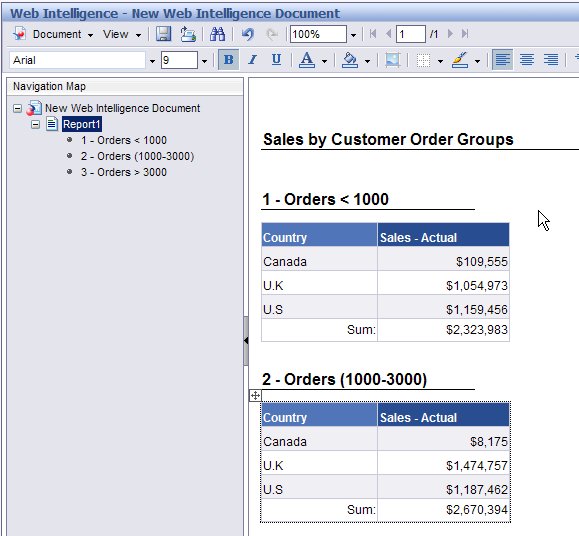Toggle Underline formatting
This screenshot has width=579, height=536.
click(276, 60)
